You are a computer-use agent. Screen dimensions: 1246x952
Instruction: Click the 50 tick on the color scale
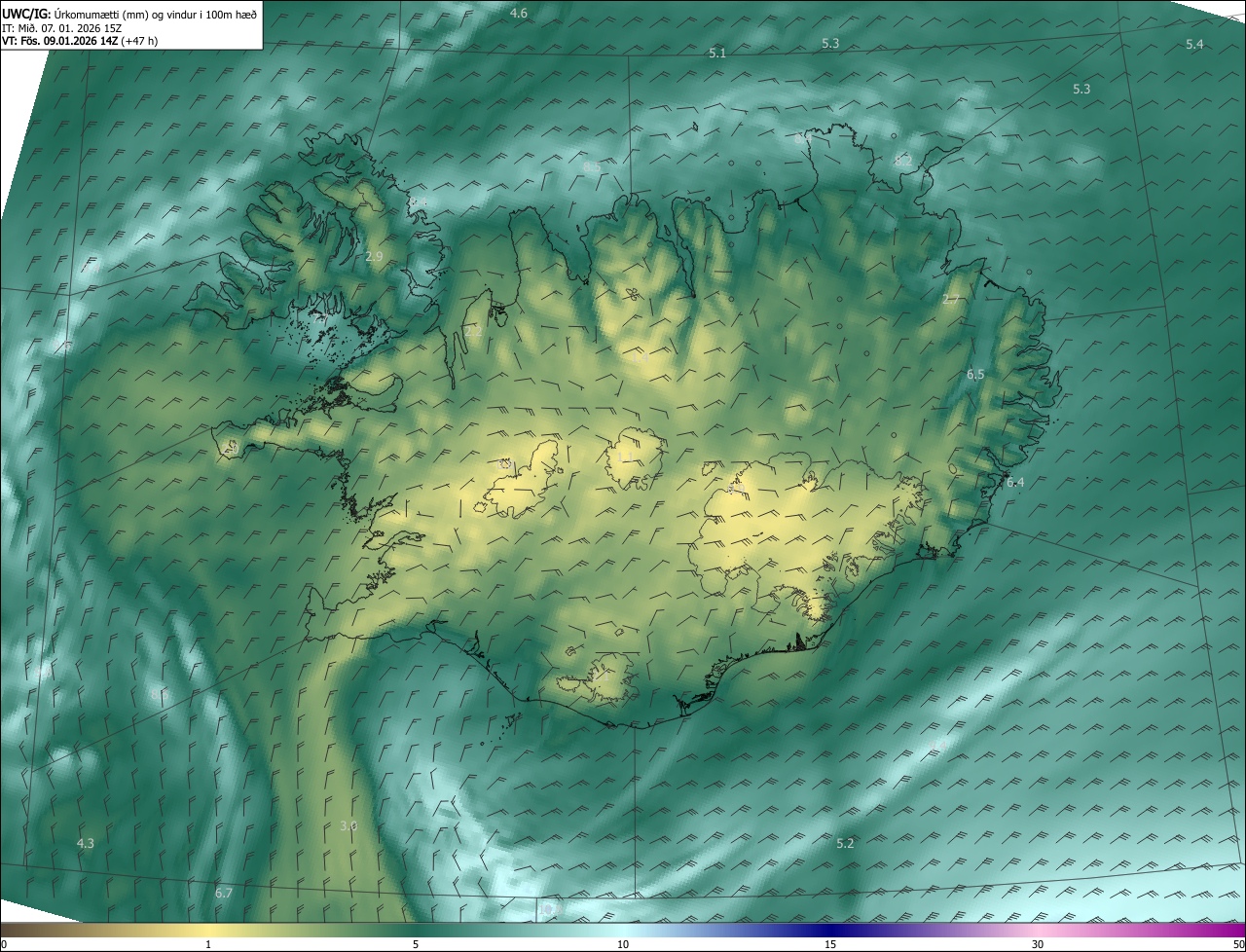click(1238, 945)
